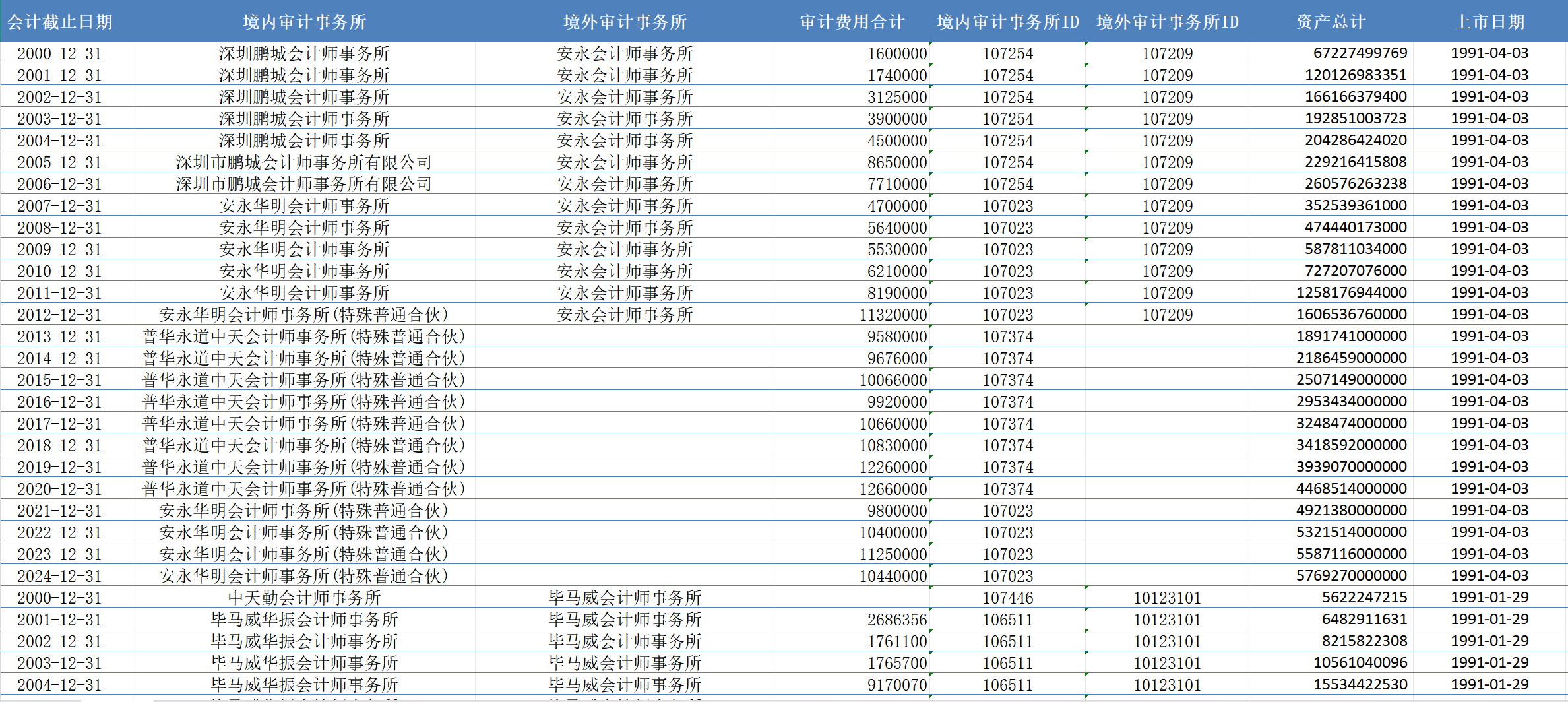Select audit fee cell 1600000

[x=852, y=53]
